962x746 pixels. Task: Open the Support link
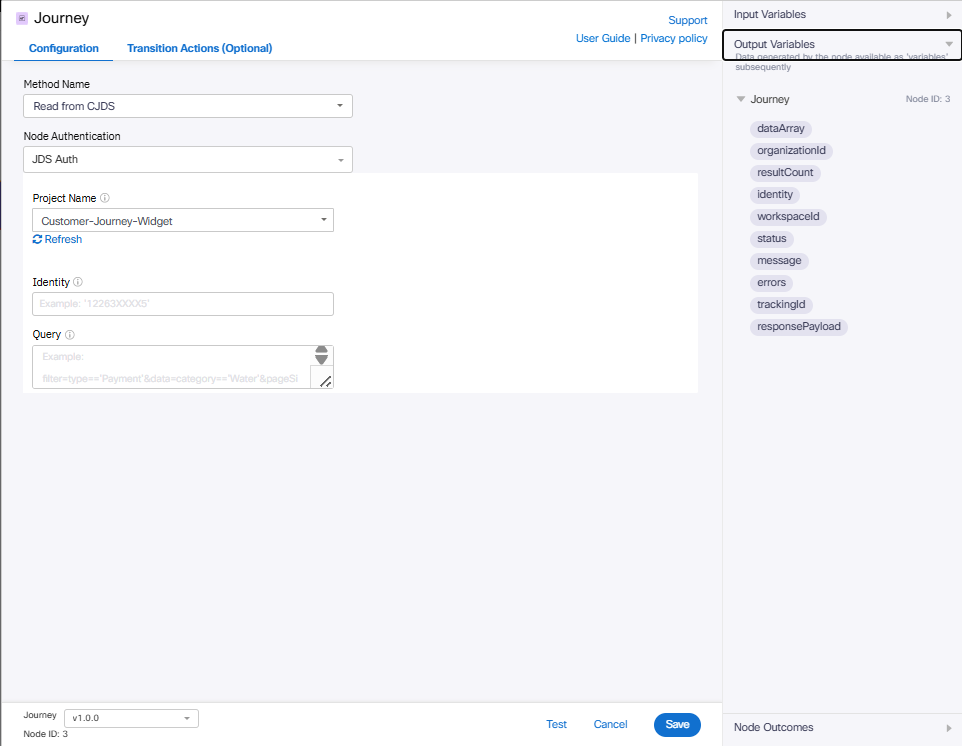click(687, 20)
